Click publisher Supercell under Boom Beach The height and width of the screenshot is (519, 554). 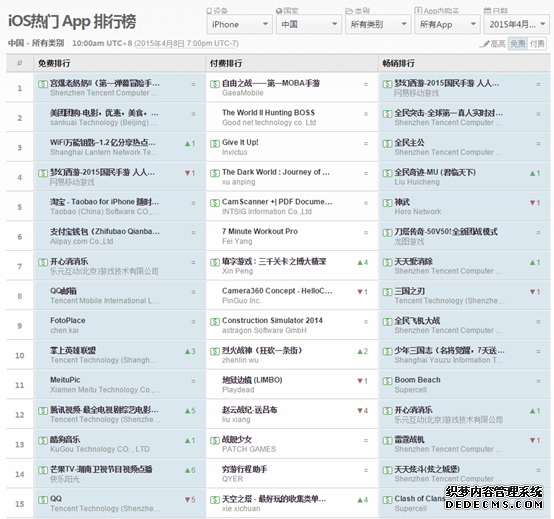point(410,390)
